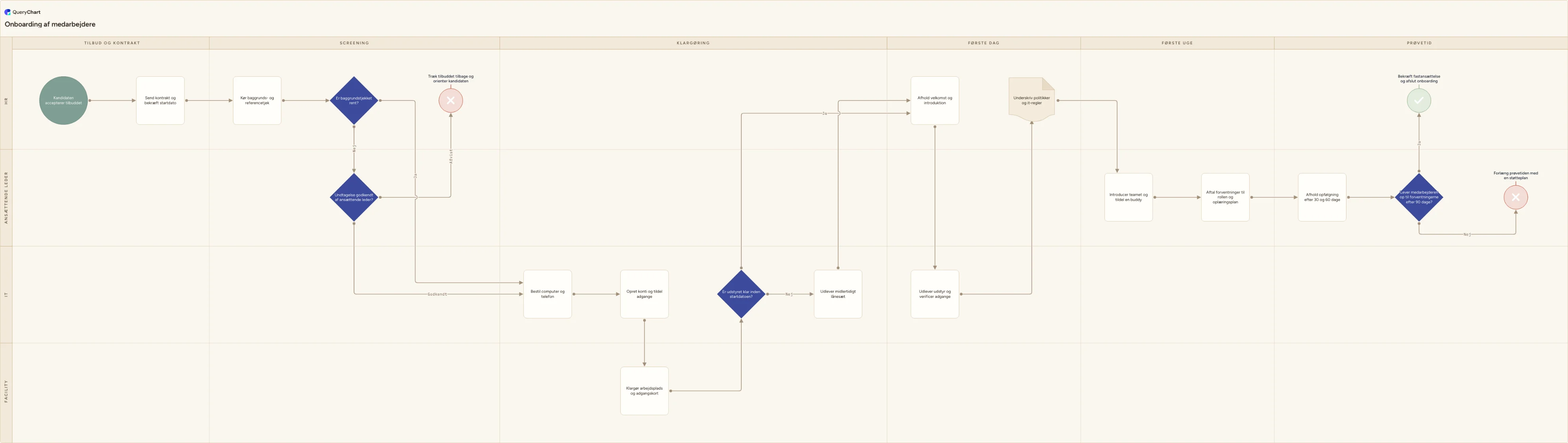Click the red X end node under 'Træk tilbuddet tilbage'
This screenshot has height=443, width=1568.
pyautogui.click(x=451, y=100)
